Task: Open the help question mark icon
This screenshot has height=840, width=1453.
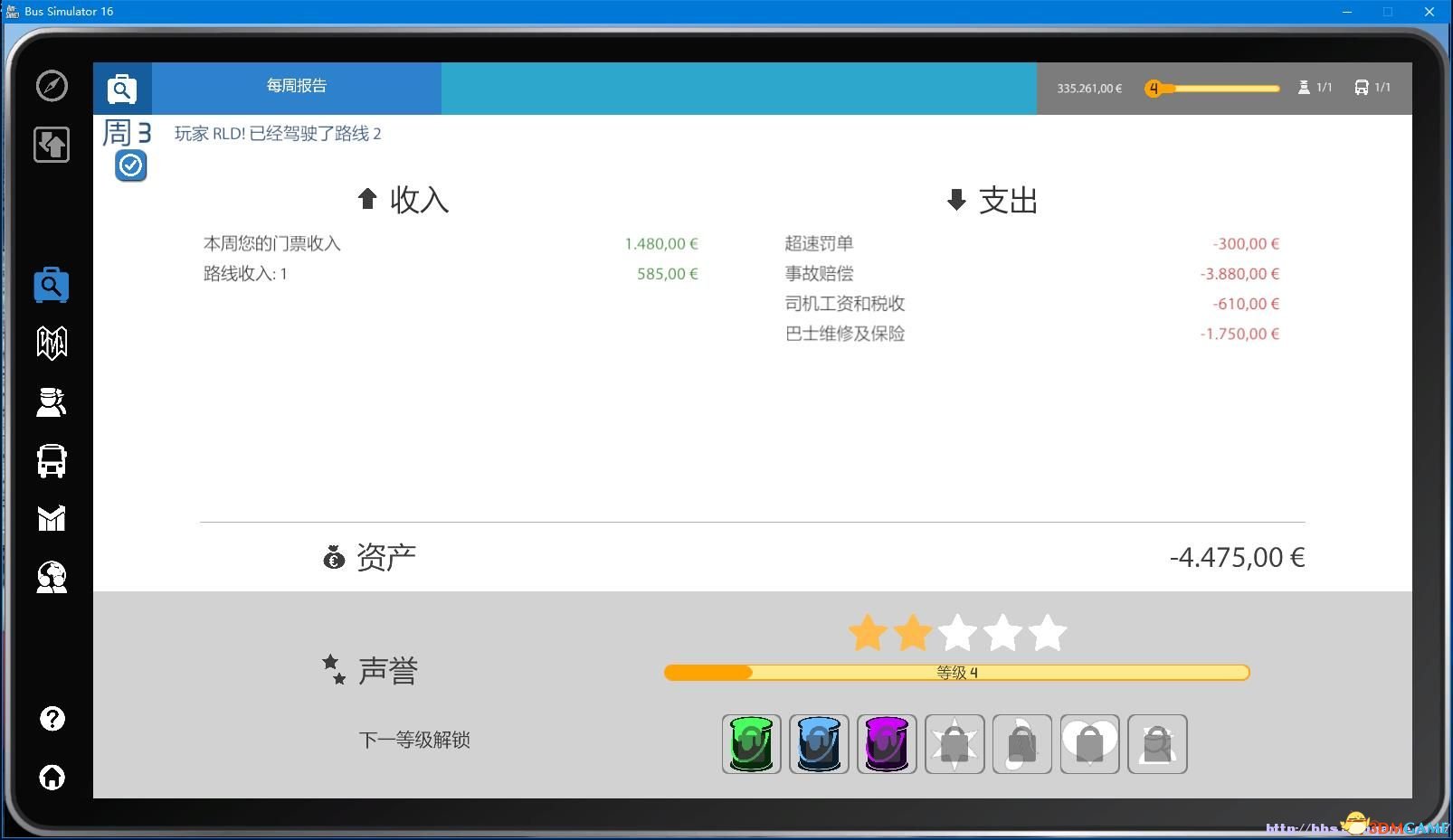Action: [x=52, y=719]
